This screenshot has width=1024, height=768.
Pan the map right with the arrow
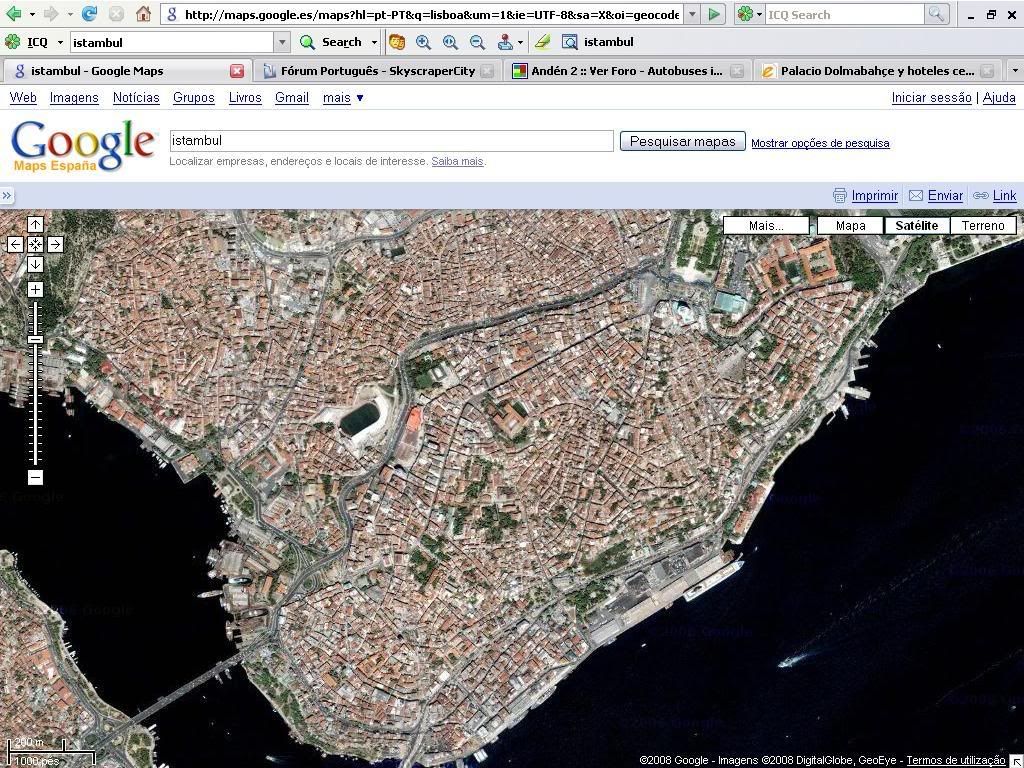(55, 244)
